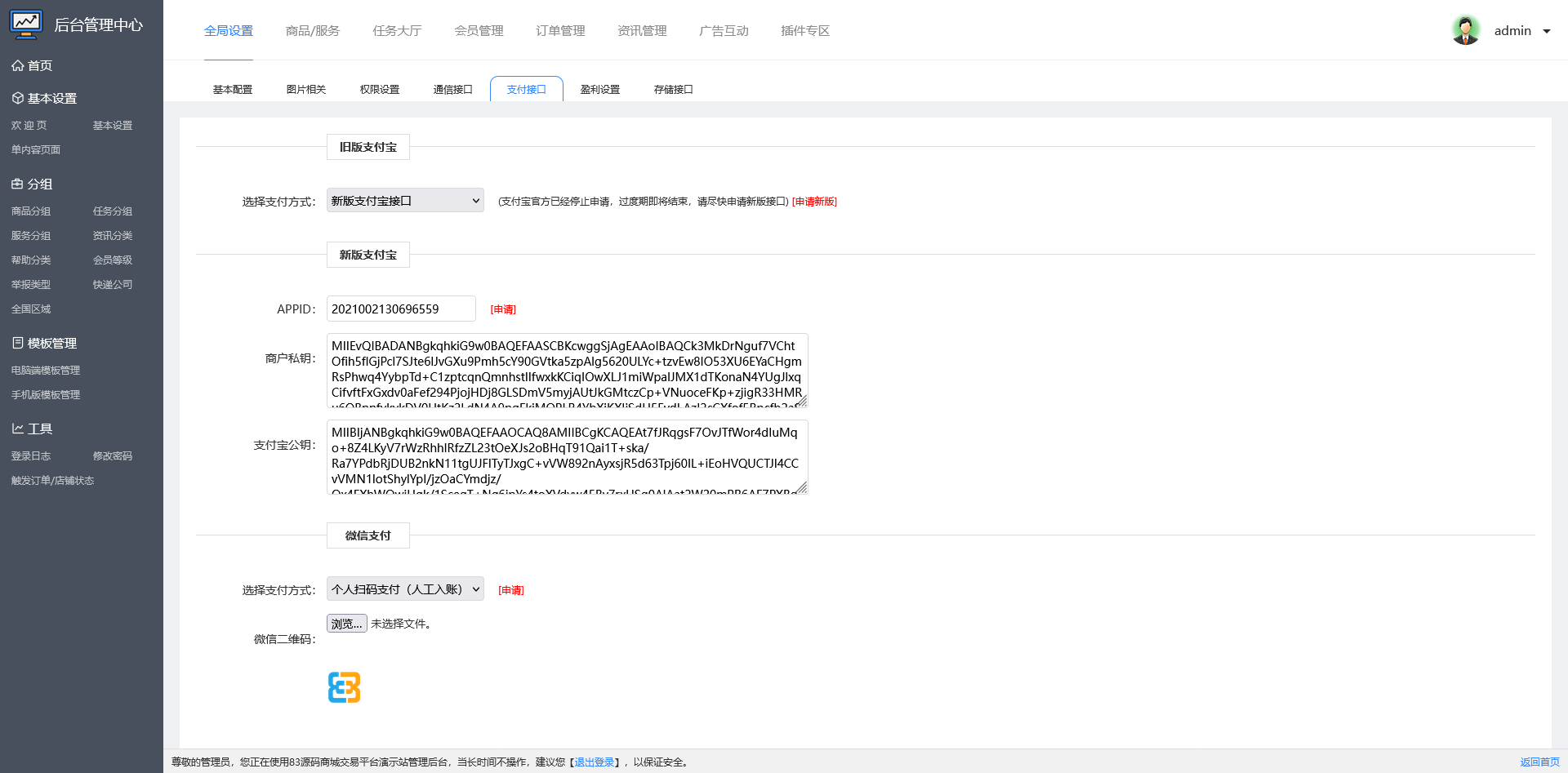
Task: Click the briefcase icon beside 分组
Action: click(17, 184)
